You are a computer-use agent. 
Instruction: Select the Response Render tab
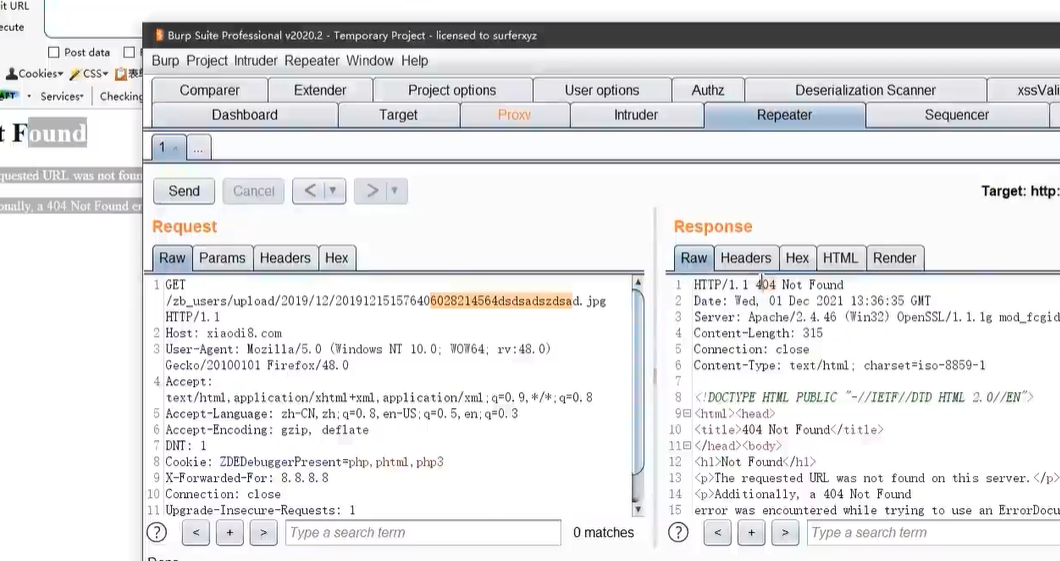click(x=894, y=258)
